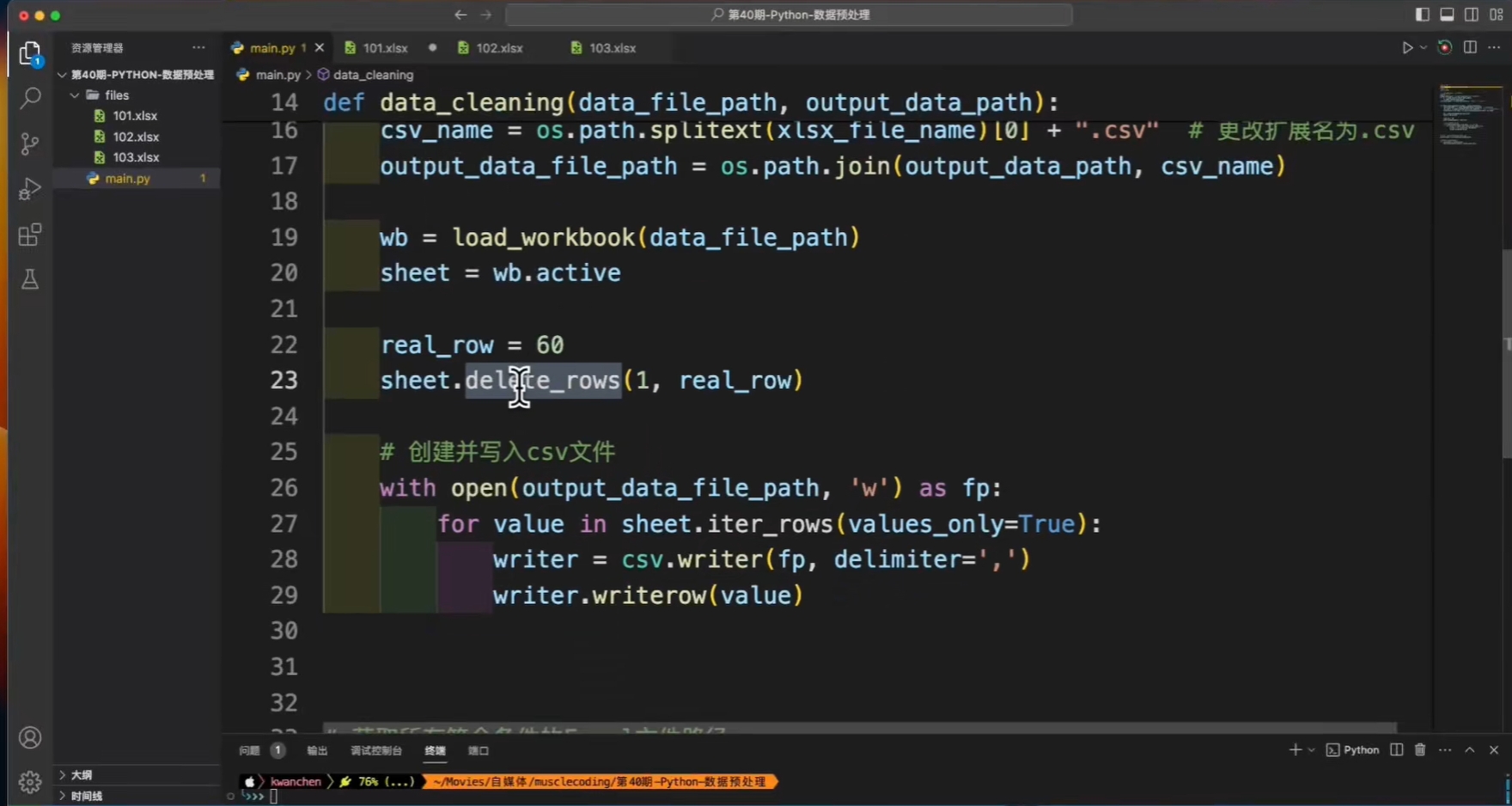Open the Run and Debug view
The height and width of the screenshot is (806, 1512).
30,189
